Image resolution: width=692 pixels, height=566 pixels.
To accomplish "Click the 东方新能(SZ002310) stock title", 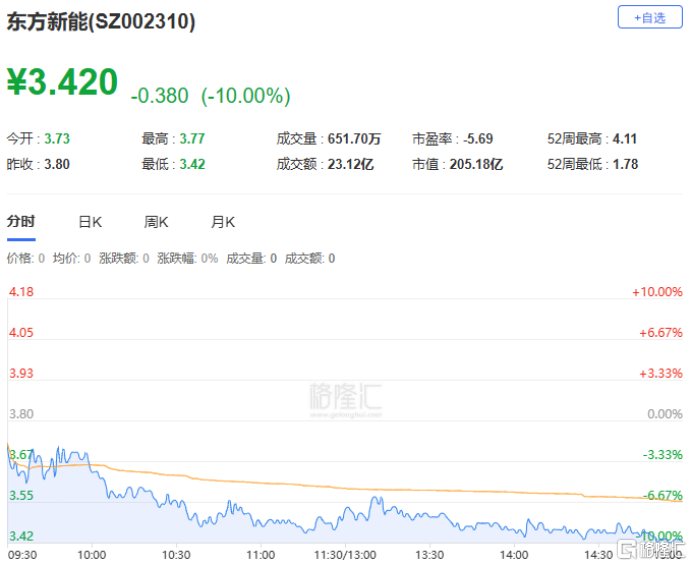I will point(101,21).
